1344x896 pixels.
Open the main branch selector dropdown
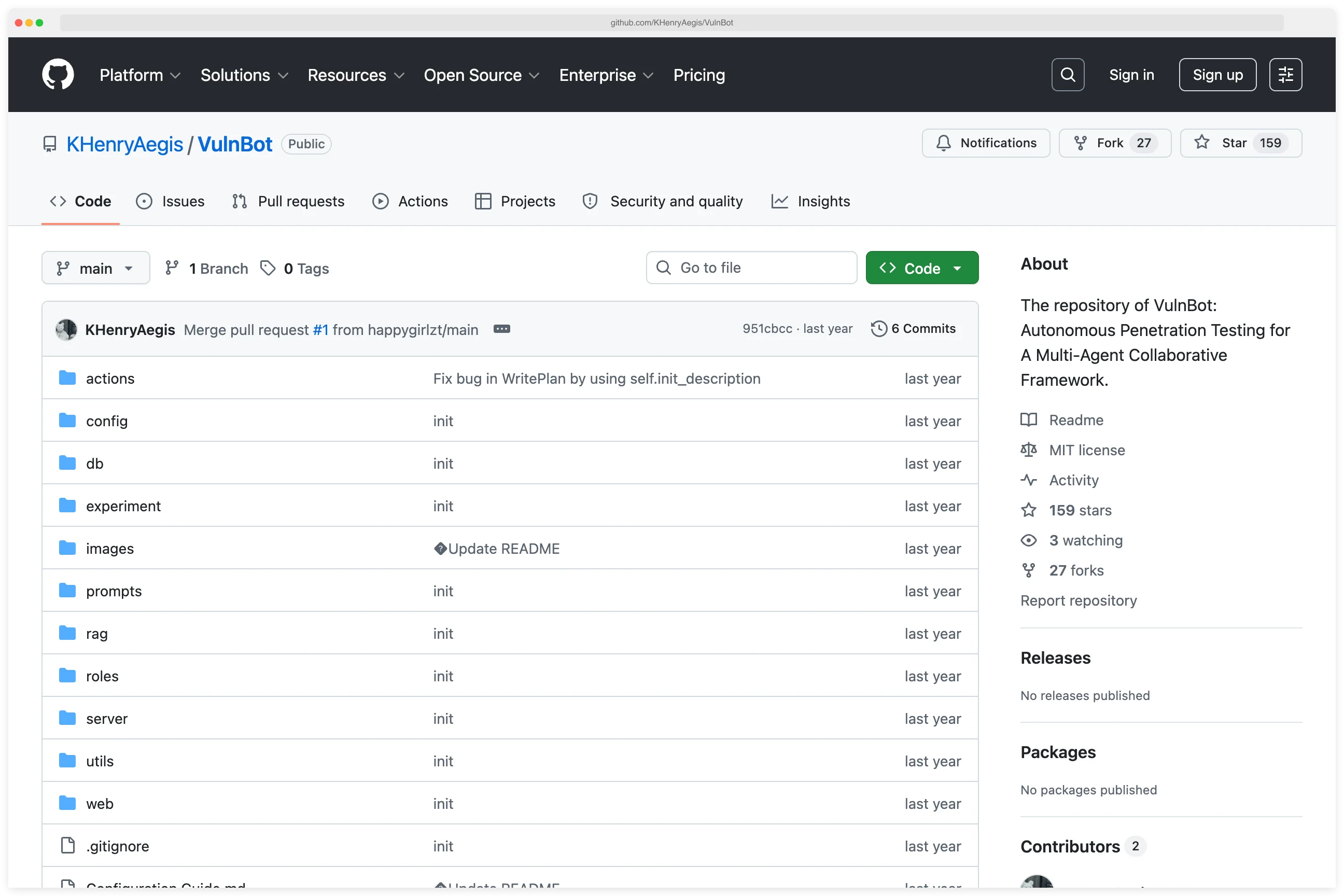coord(96,268)
